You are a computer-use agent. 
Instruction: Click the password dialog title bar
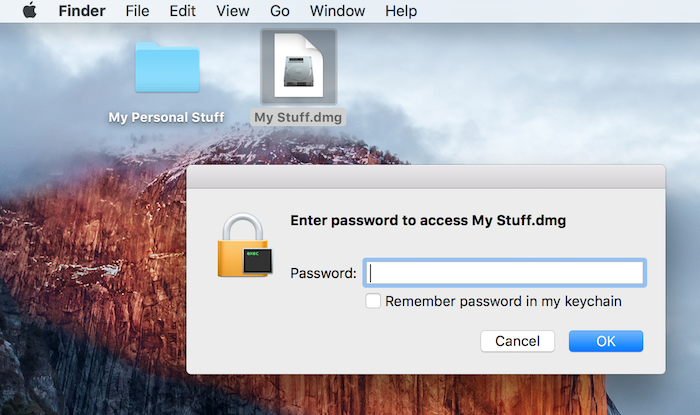(x=426, y=177)
